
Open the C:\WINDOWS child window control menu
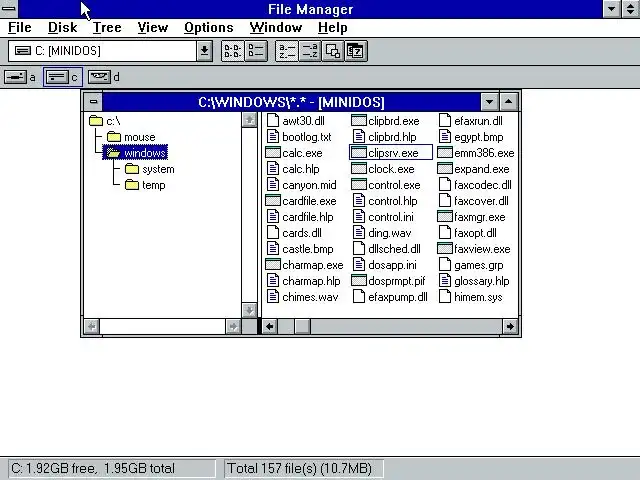point(93,102)
